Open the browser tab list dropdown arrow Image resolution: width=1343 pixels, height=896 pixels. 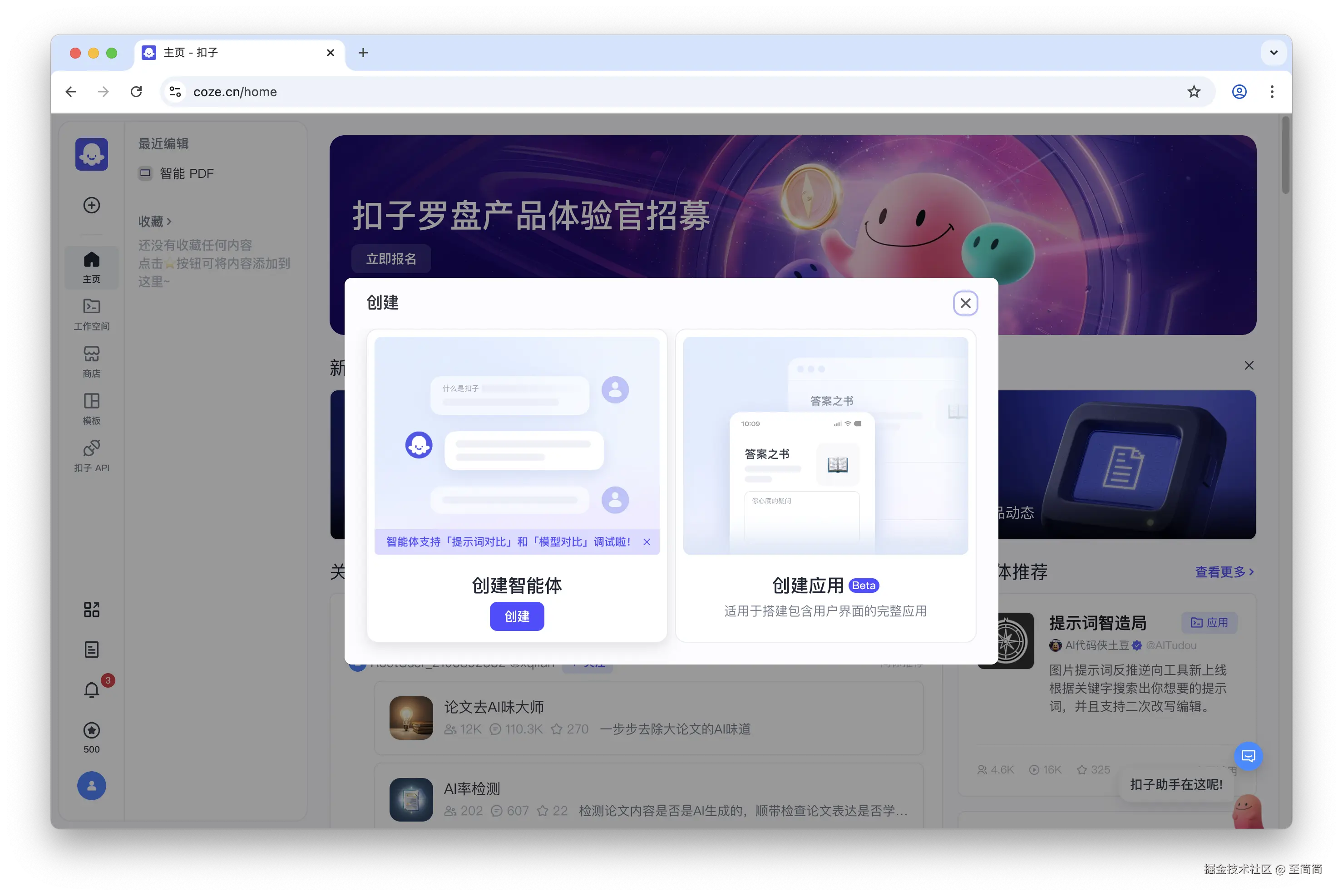click(x=1273, y=53)
